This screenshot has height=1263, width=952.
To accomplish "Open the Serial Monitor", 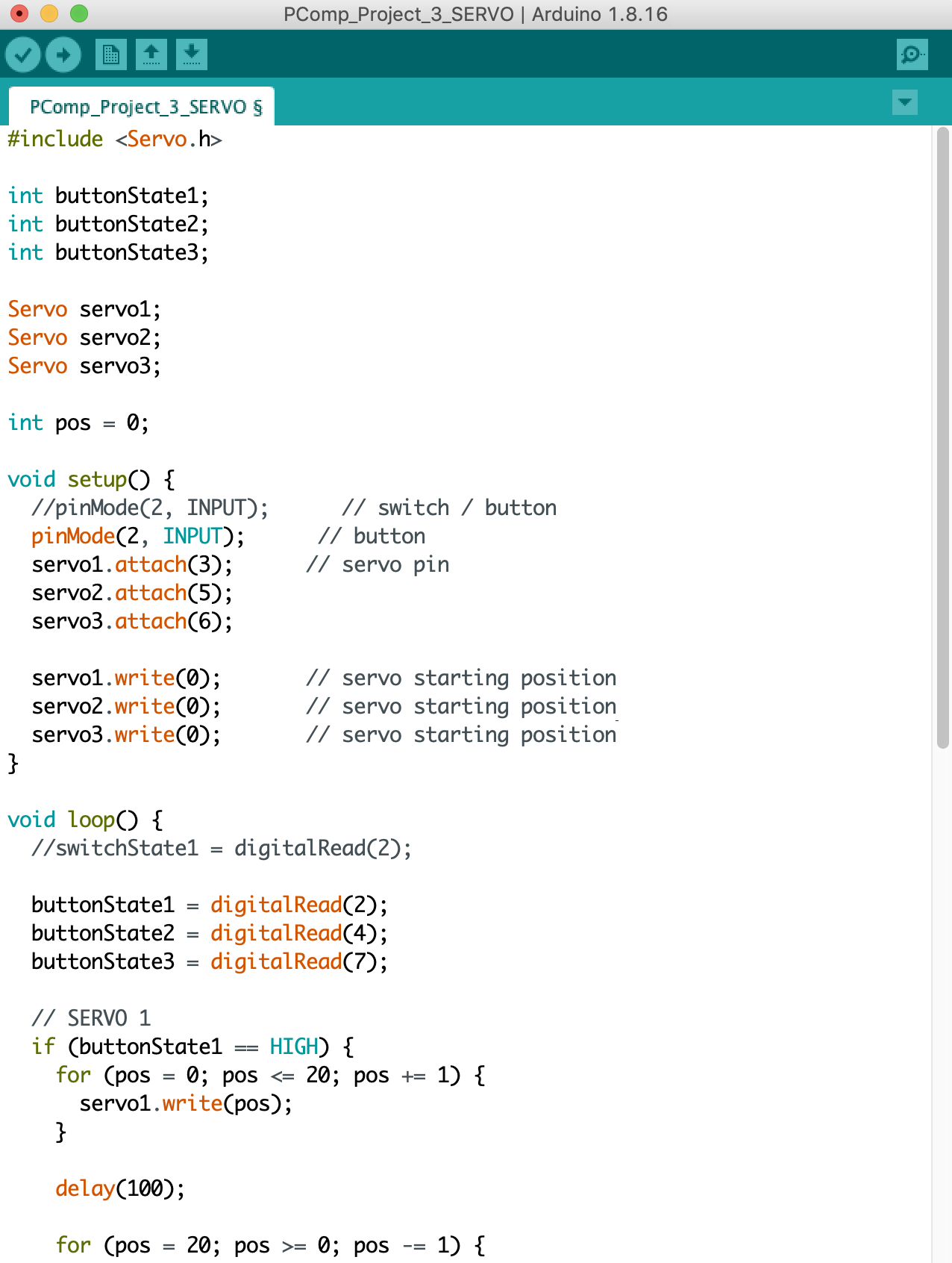I will (912, 54).
